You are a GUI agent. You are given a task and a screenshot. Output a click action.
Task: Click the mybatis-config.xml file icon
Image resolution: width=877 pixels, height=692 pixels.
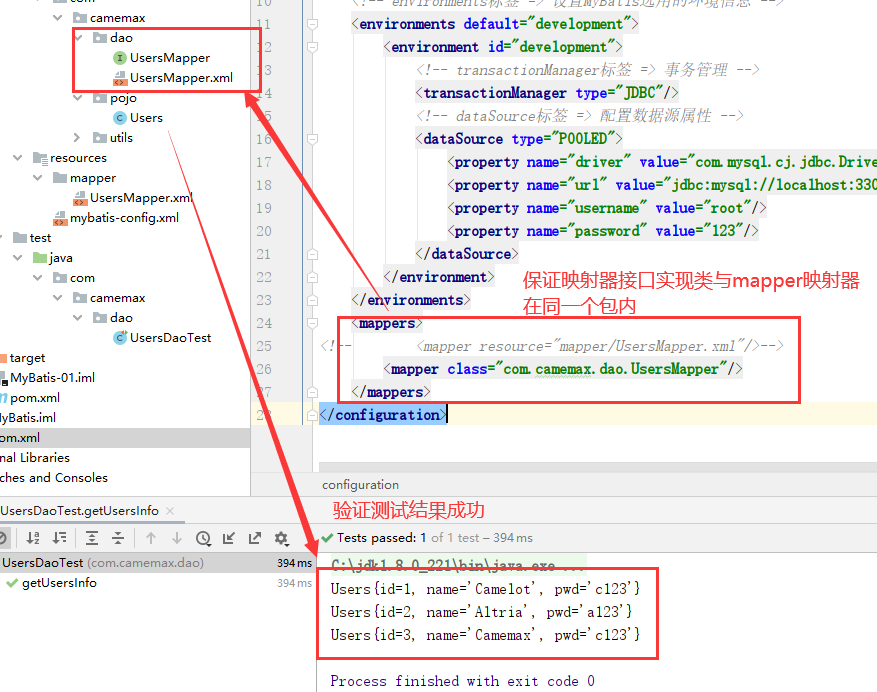tap(60, 218)
